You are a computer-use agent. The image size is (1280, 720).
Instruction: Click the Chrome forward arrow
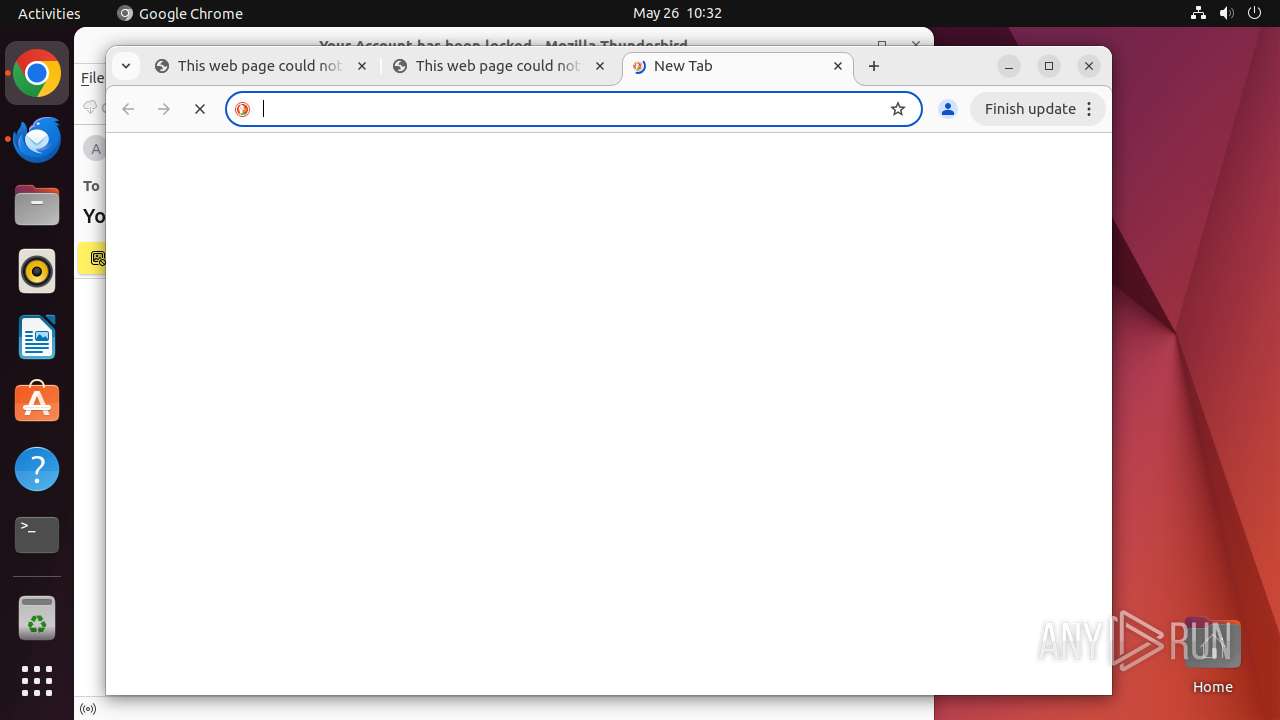tap(164, 109)
